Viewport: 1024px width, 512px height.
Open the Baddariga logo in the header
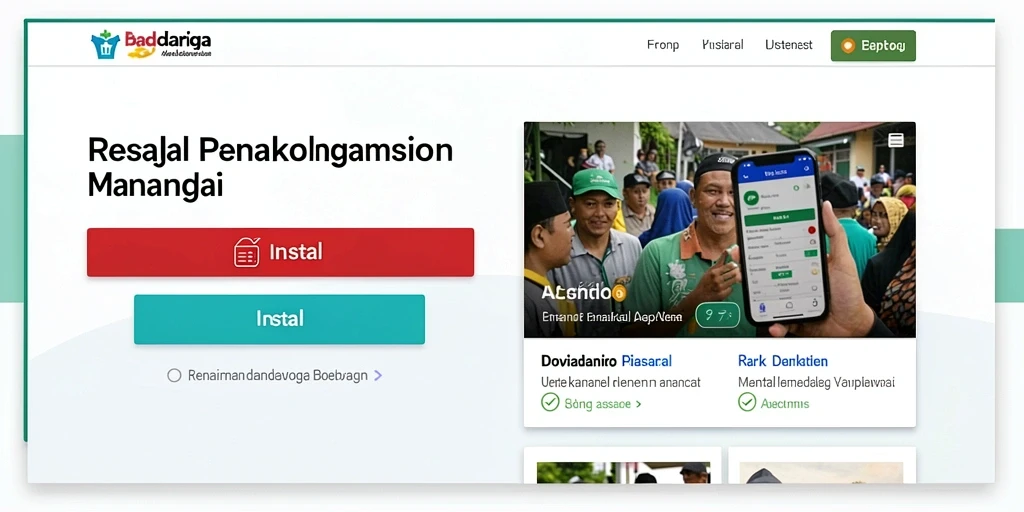click(x=151, y=44)
